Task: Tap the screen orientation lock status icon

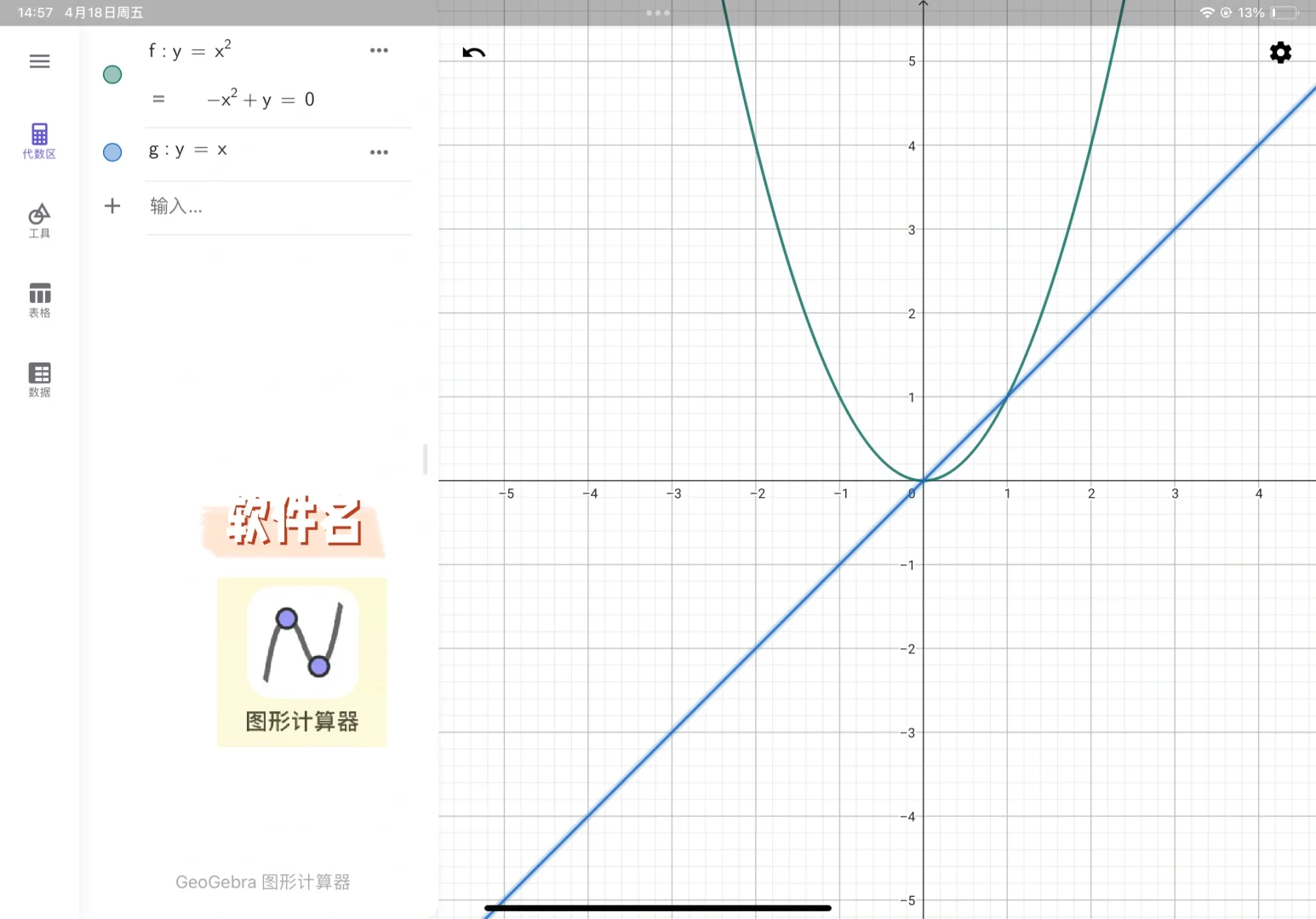Action: pos(1226,13)
